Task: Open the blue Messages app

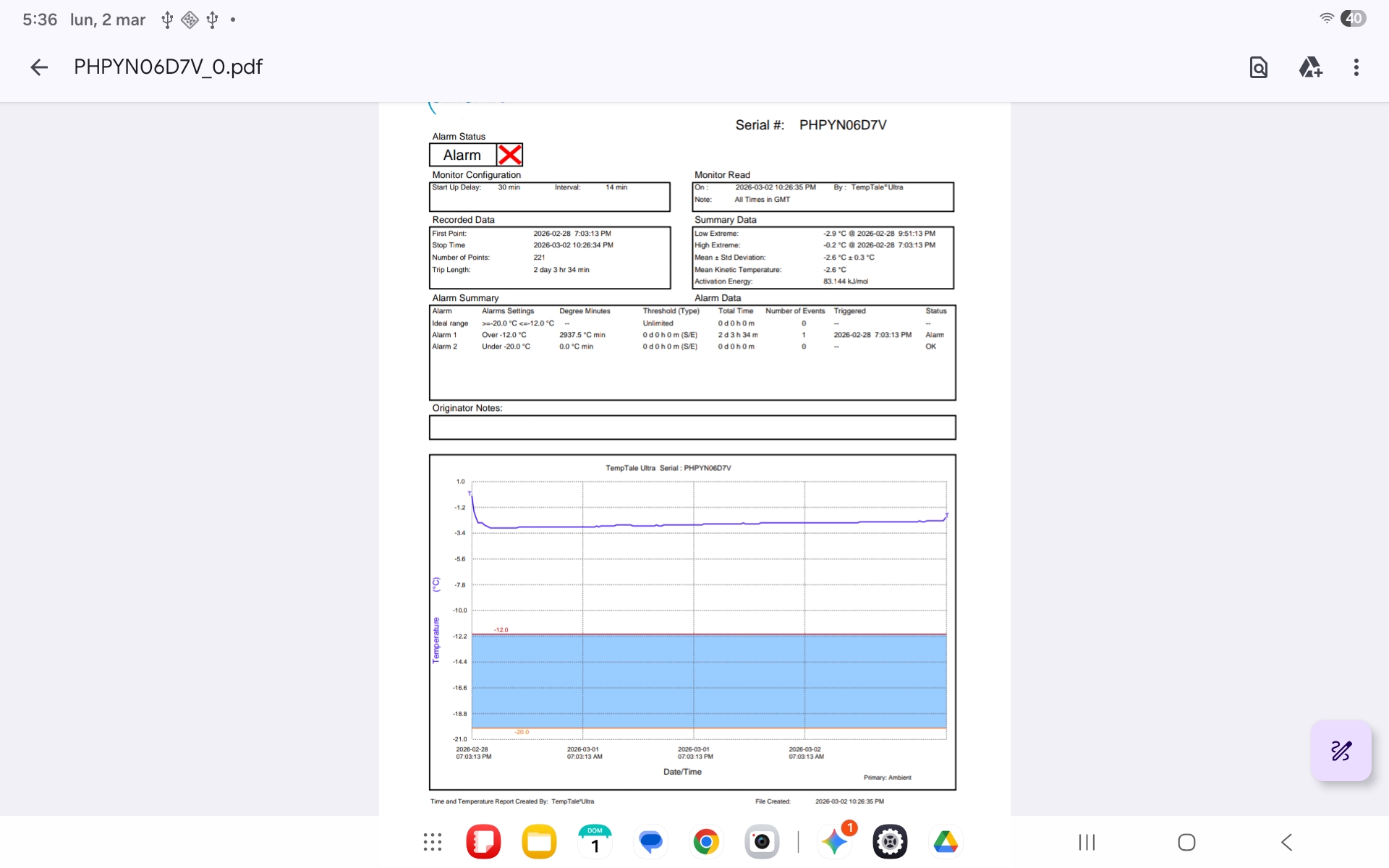Action: 650,842
